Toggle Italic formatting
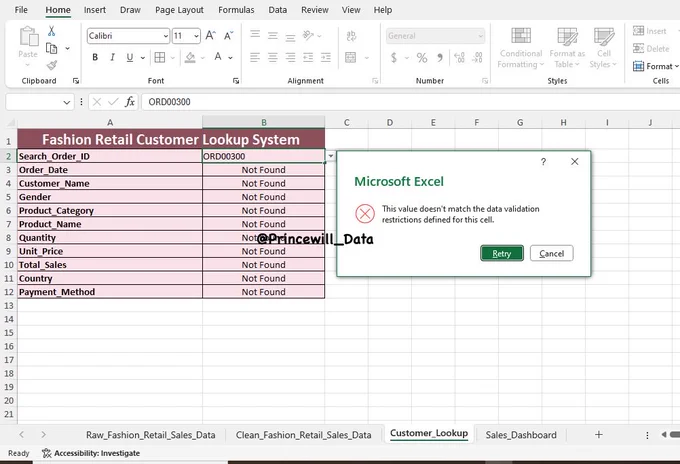The image size is (680, 464). (x=112, y=57)
